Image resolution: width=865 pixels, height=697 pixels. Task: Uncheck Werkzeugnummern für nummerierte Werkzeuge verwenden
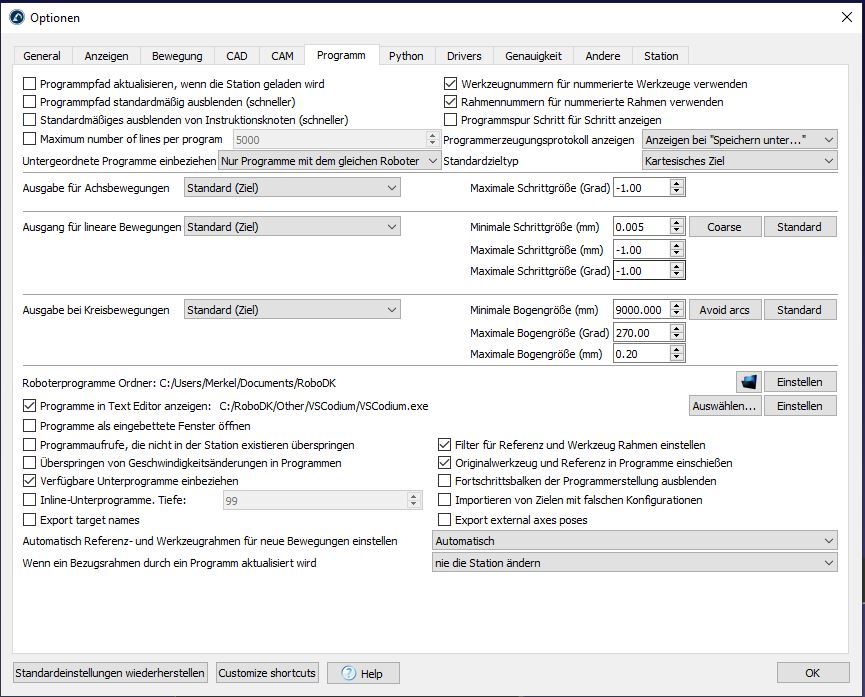pyautogui.click(x=451, y=84)
